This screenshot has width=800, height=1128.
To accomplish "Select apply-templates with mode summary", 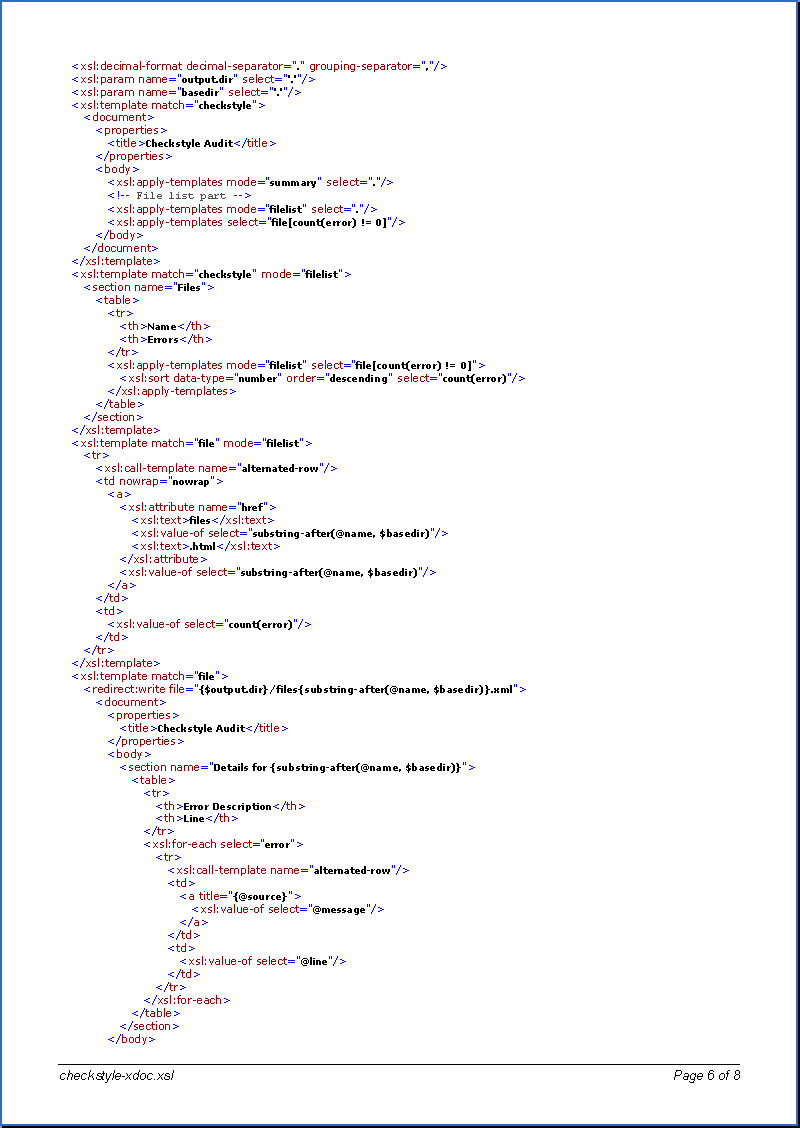I will (x=250, y=183).
